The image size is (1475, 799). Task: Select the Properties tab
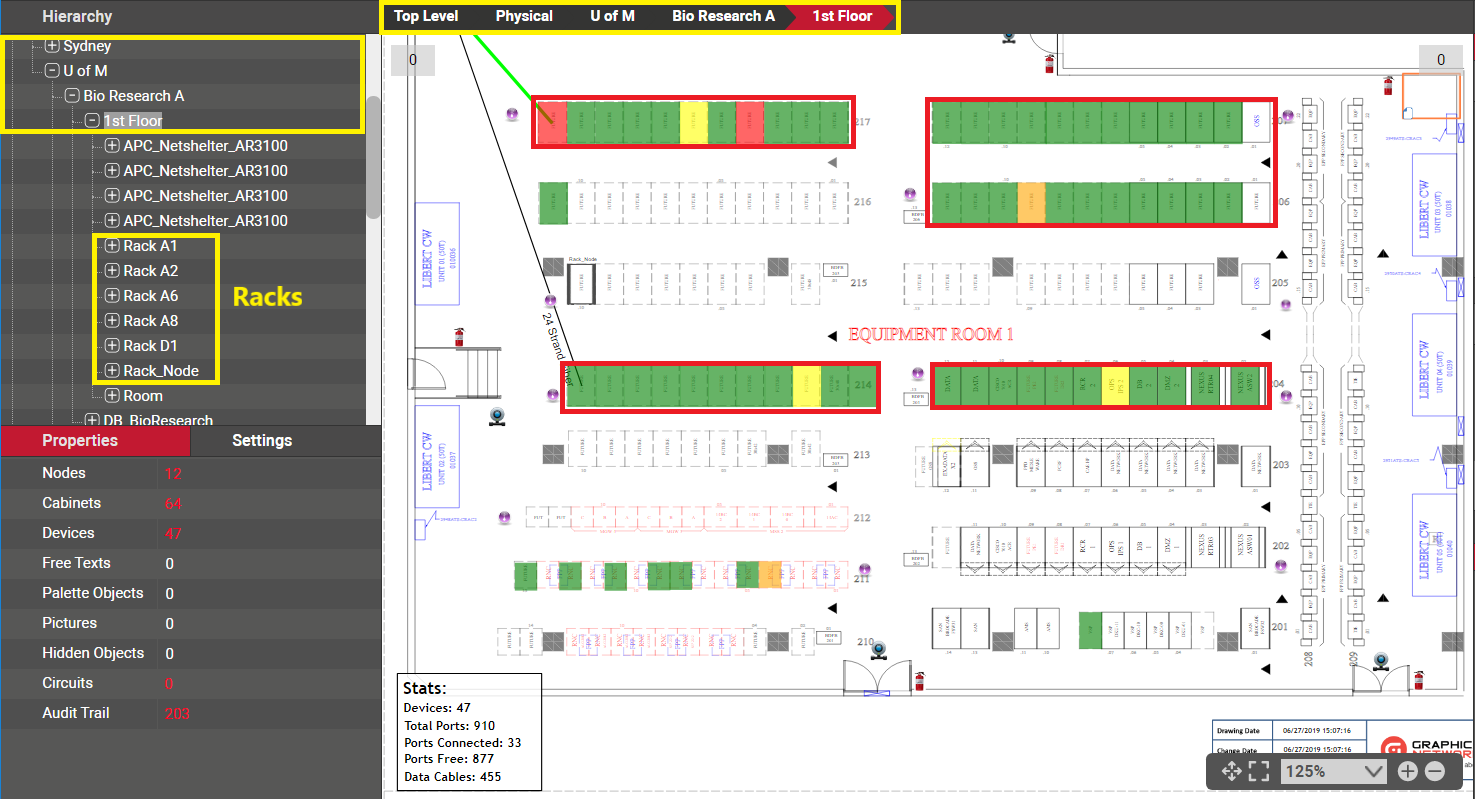[80, 440]
